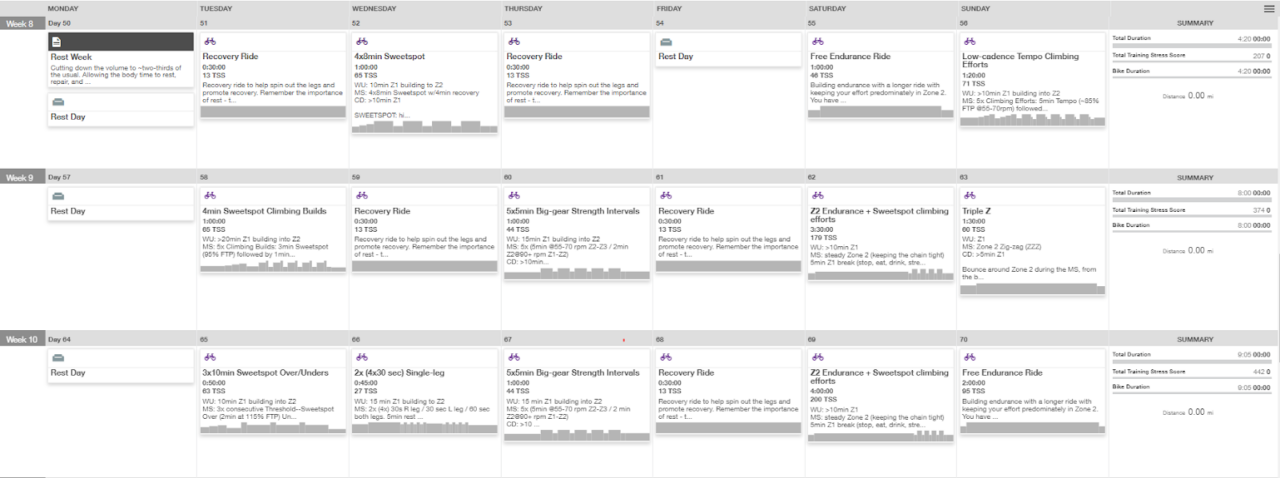1280x478 pixels.
Task: Select the Week 10 row label
Action: tap(20, 340)
